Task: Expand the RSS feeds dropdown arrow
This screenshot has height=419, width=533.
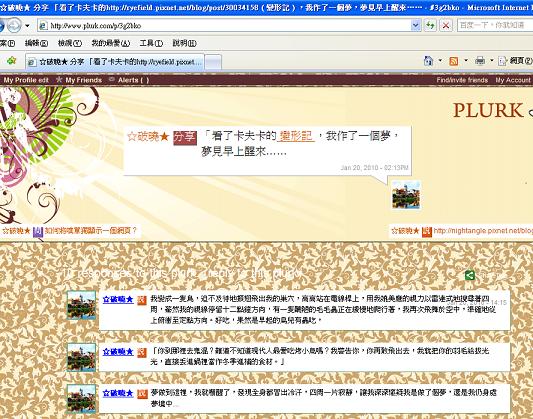Action: click(466, 61)
